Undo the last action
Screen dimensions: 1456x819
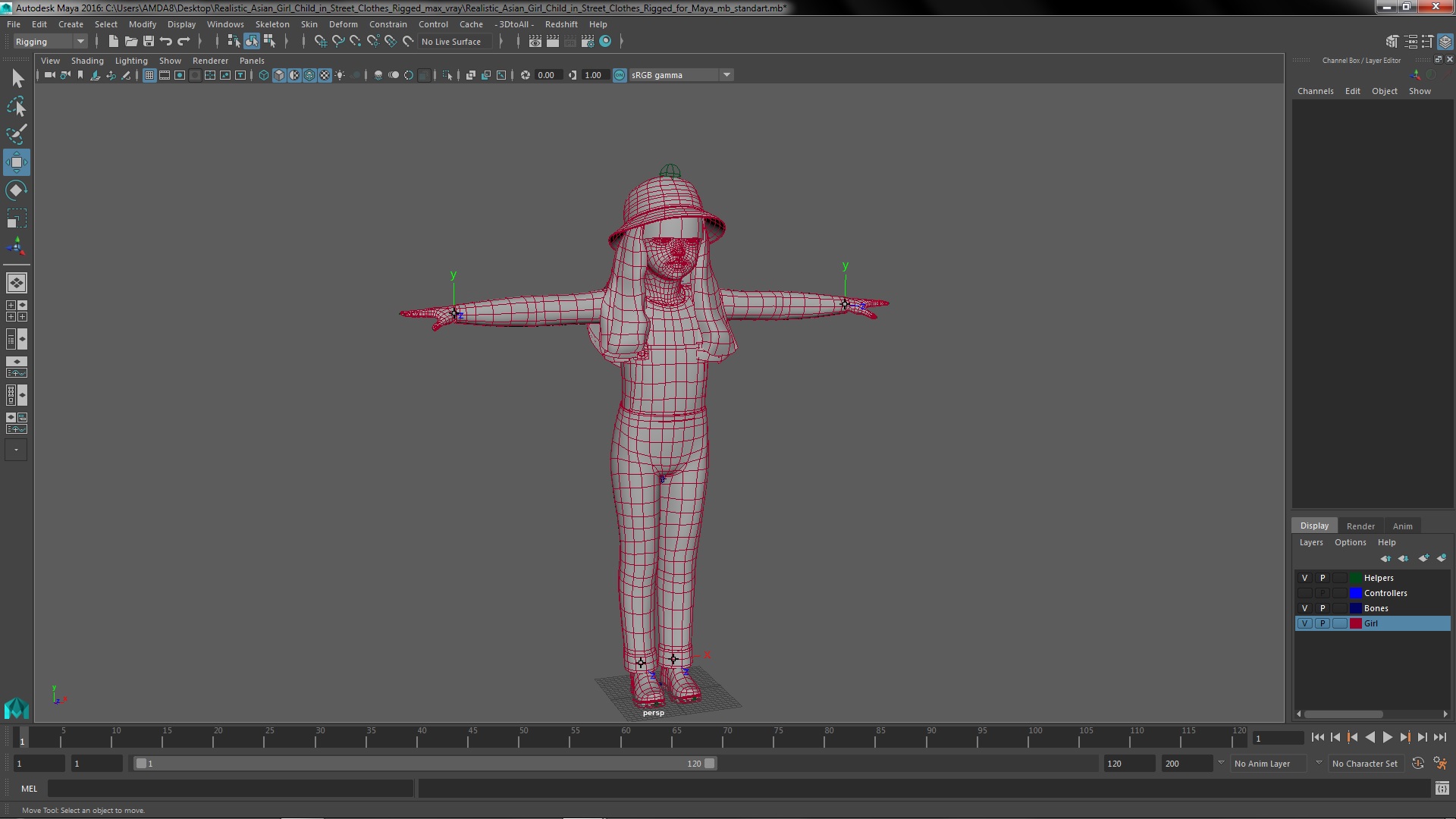pyautogui.click(x=166, y=42)
